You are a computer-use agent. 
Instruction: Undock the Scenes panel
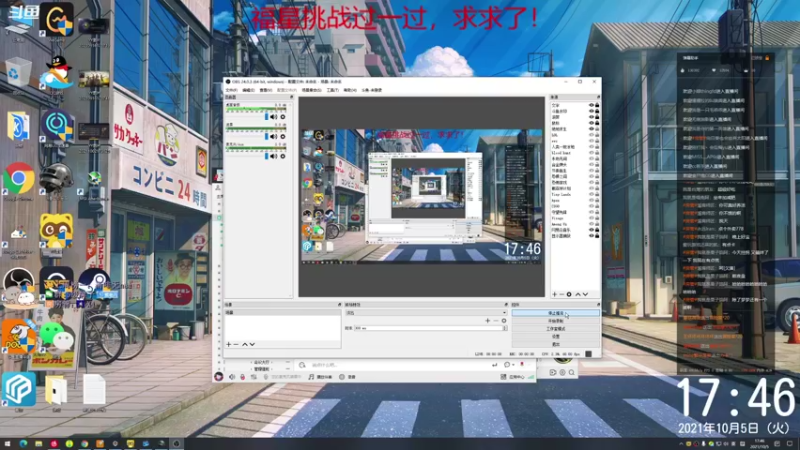point(339,305)
